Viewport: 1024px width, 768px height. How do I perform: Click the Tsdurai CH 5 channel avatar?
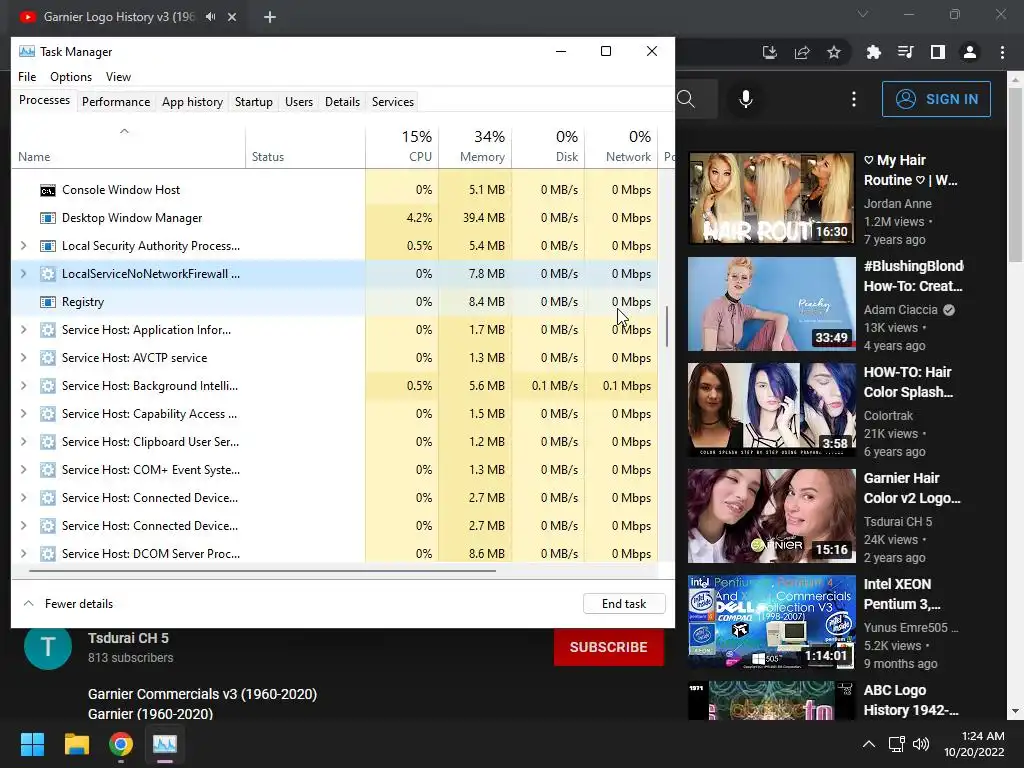[x=48, y=647]
